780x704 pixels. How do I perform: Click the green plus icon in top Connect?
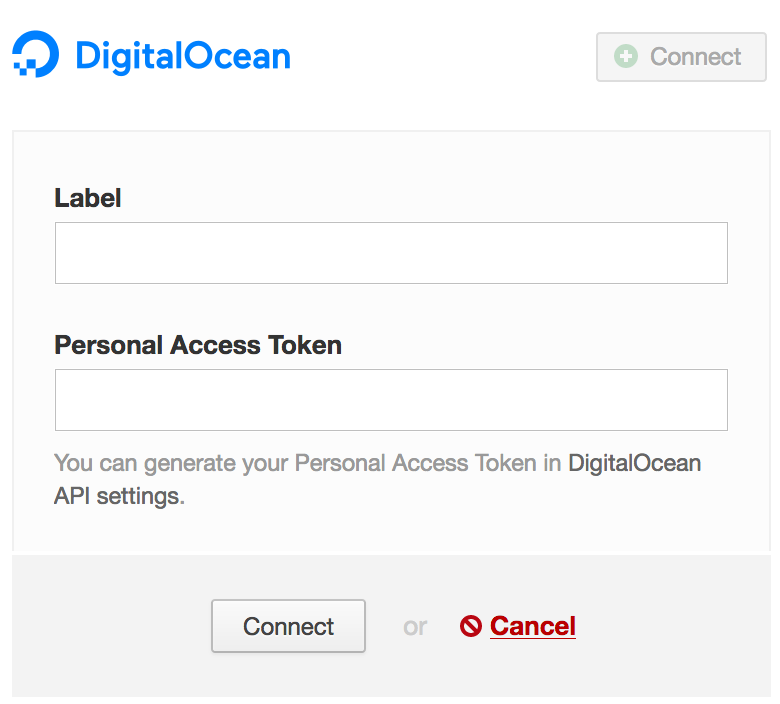pos(626,56)
